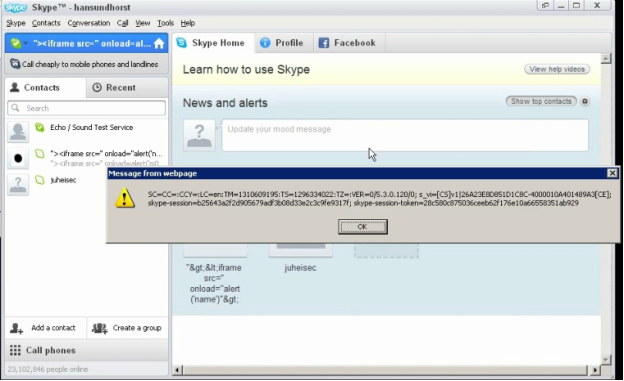Viewport: 624px width, 381px height.
Task: Open the View menu
Action: tap(142, 23)
